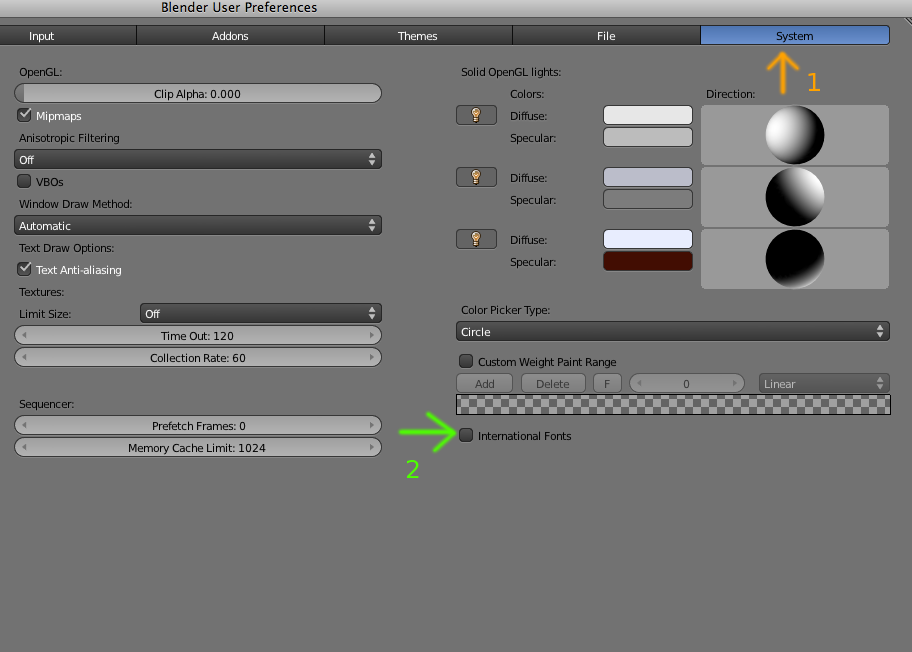Toggle the second OpenGL light bulb icon
Image resolution: width=912 pixels, height=652 pixels.
point(475,178)
